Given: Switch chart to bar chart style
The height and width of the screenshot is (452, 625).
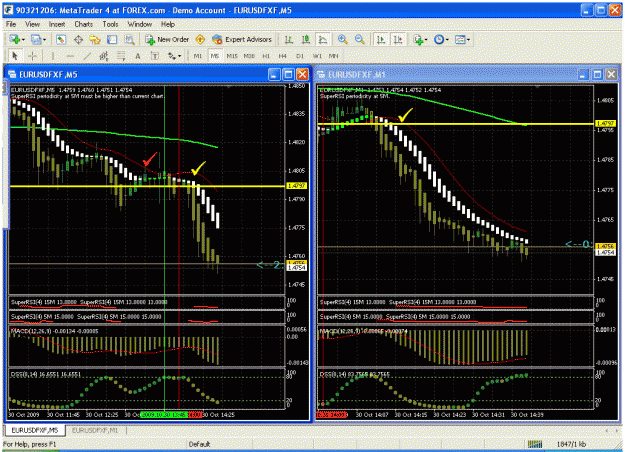Looking at the screenshot, I should pos(289,39).
